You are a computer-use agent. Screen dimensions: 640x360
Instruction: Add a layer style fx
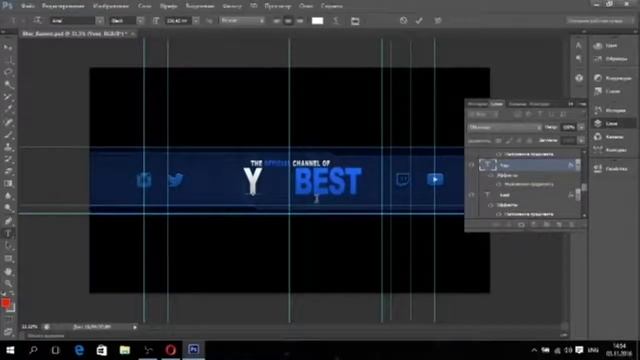pos(508,224)
